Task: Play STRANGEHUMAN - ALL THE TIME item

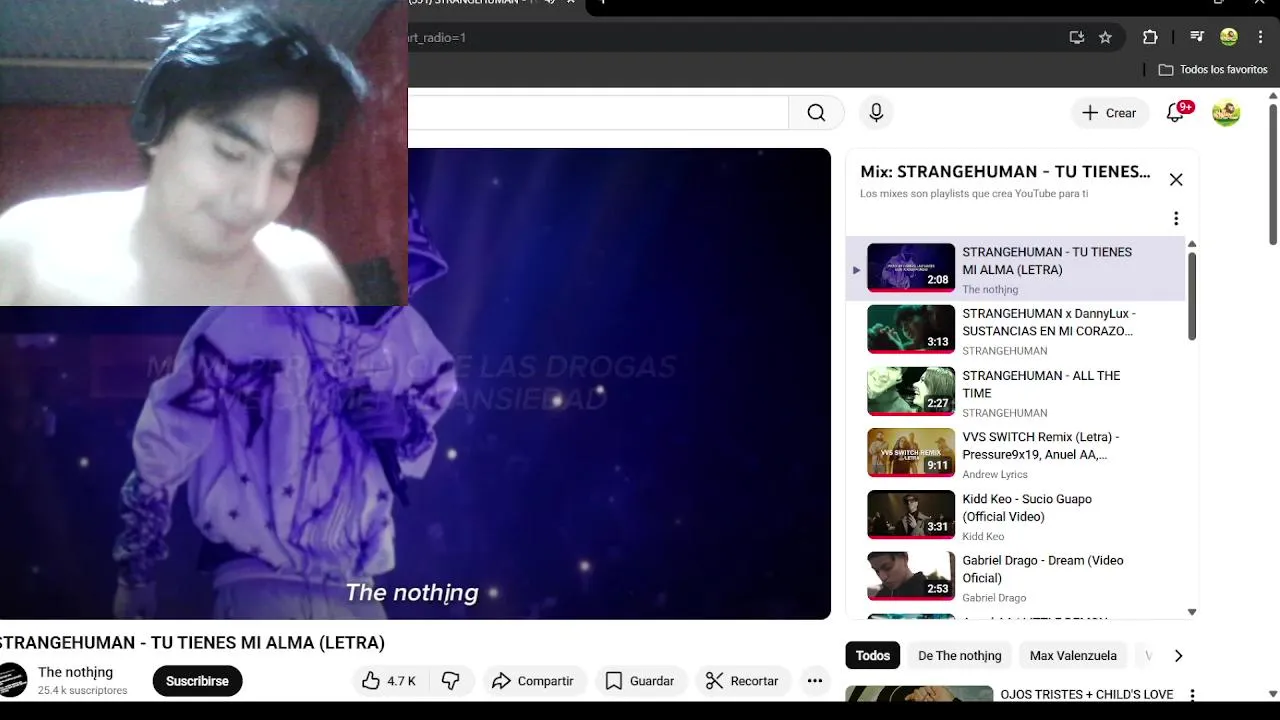Action: coord(1015,392)
